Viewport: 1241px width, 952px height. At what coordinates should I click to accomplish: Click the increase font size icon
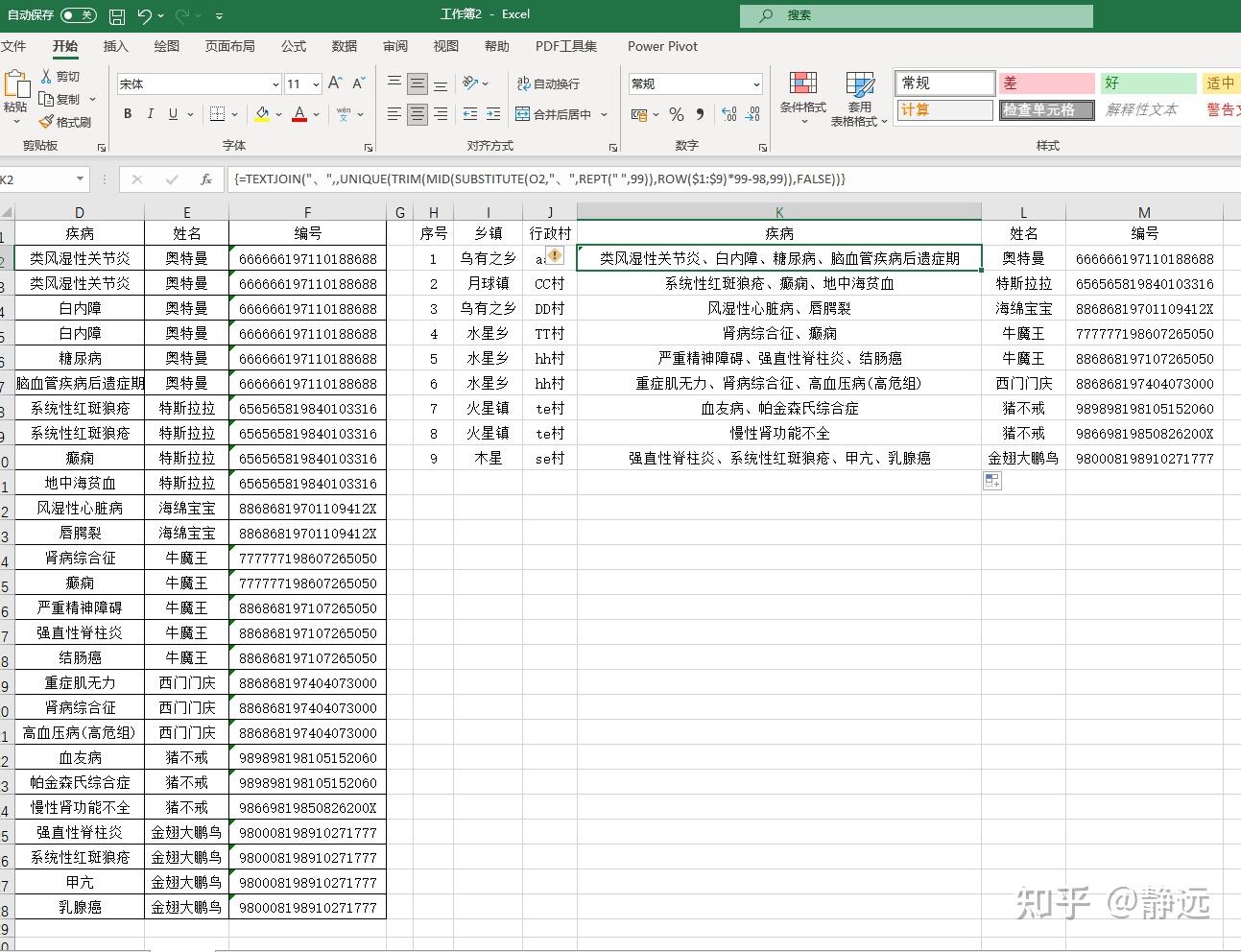335,83
